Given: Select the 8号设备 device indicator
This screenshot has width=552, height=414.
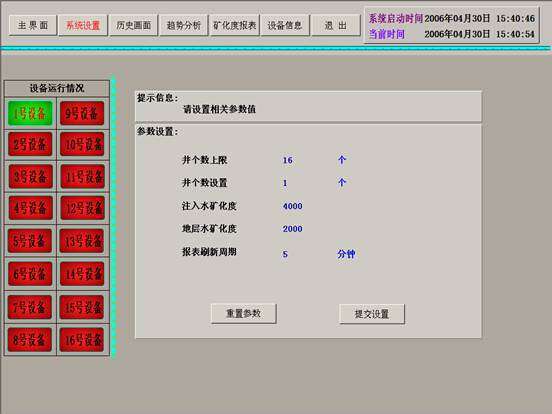Looking at the screenshot, I should 30,339.
